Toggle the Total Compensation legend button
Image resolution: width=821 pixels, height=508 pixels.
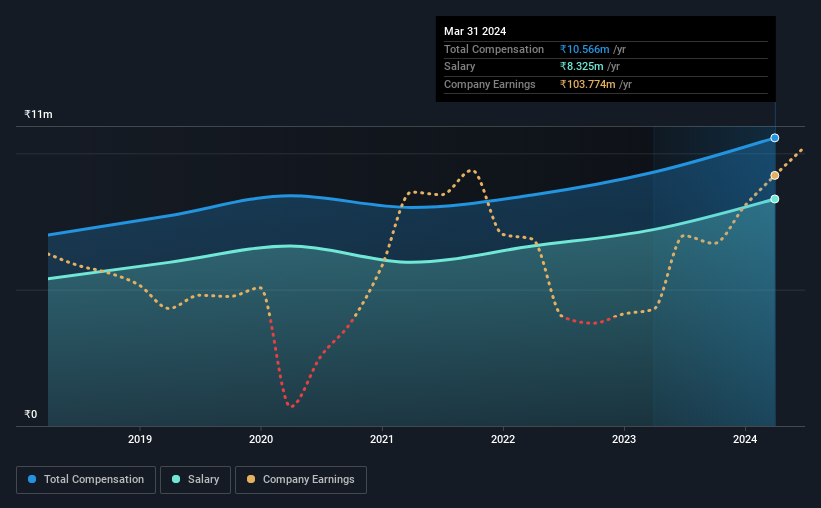(86, 480)
